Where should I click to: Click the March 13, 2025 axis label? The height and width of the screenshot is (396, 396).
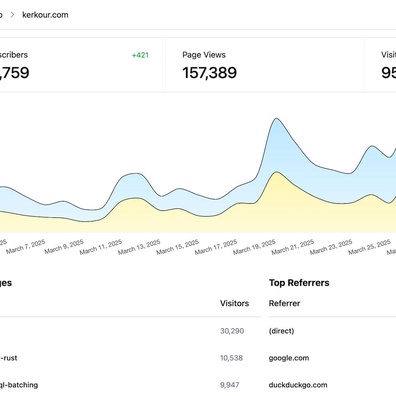(139, 247)
